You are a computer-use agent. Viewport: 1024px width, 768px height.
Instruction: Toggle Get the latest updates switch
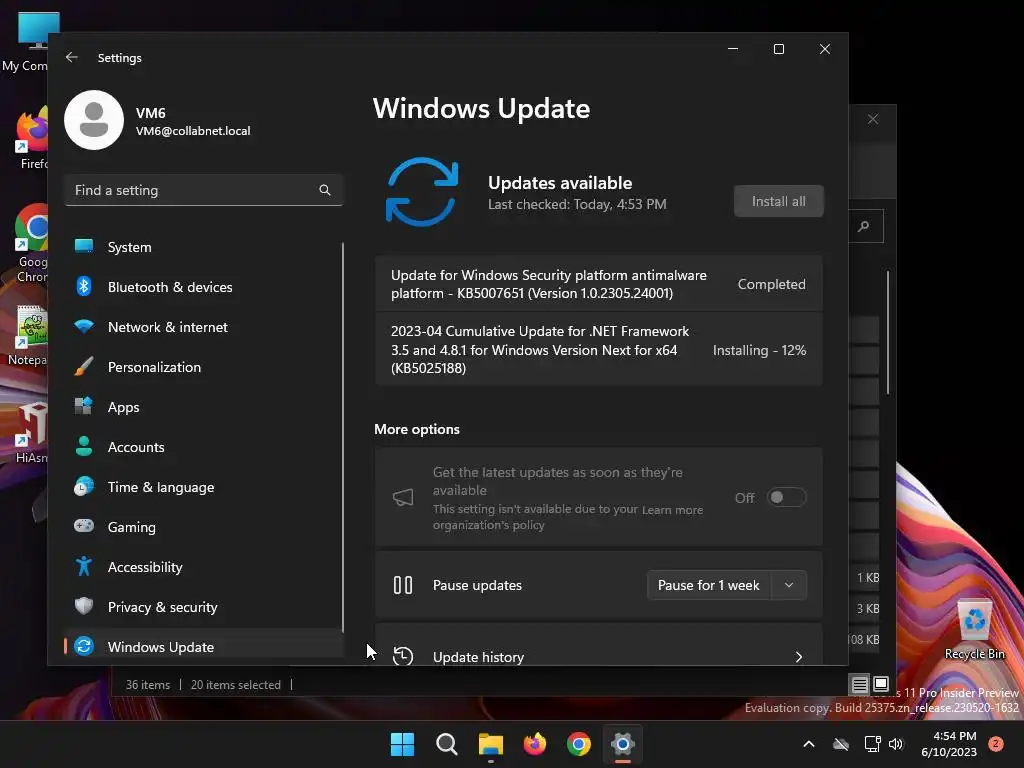[786, 498]
